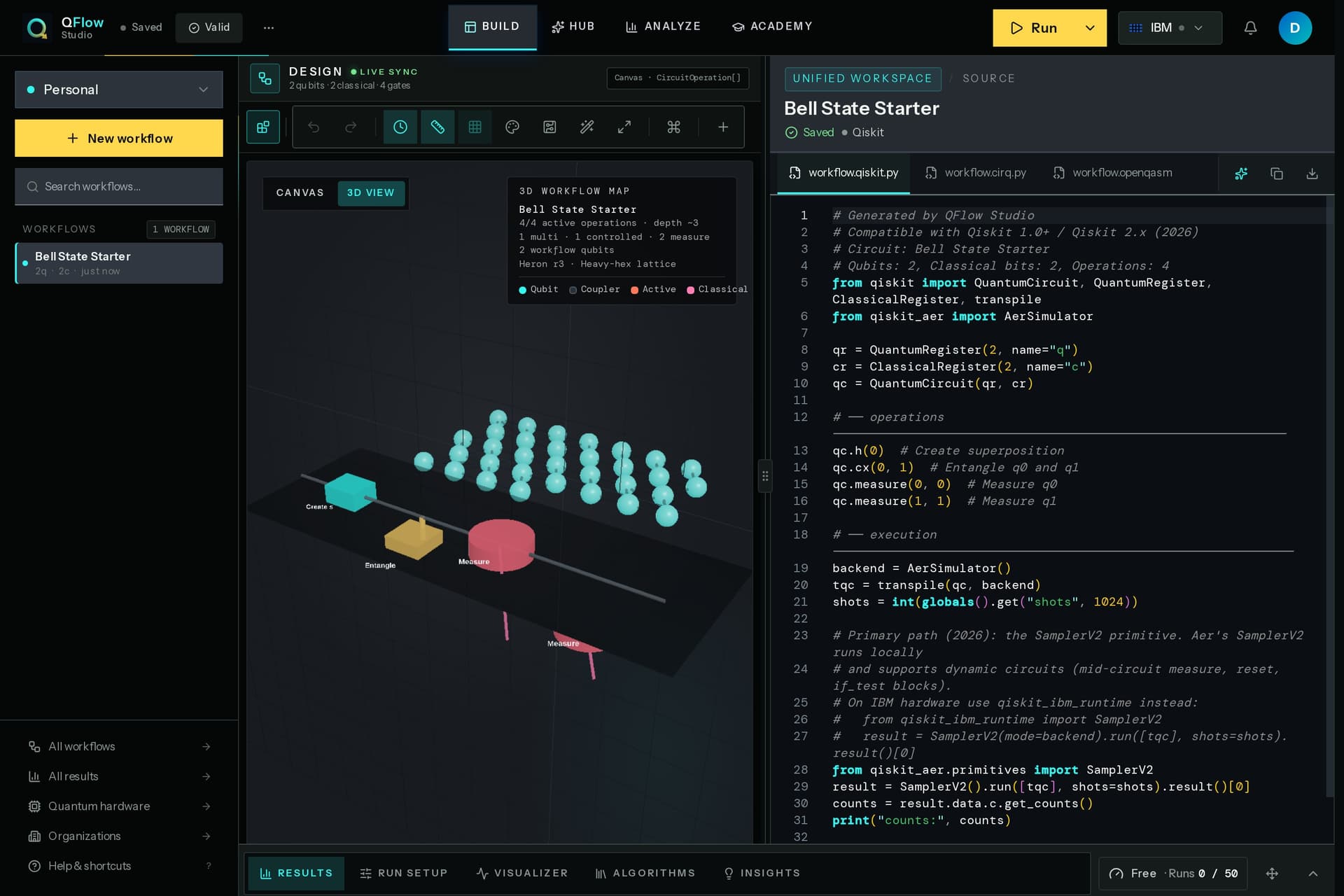
Task: Click the design panel circuit icon
Action: point(265,78)
